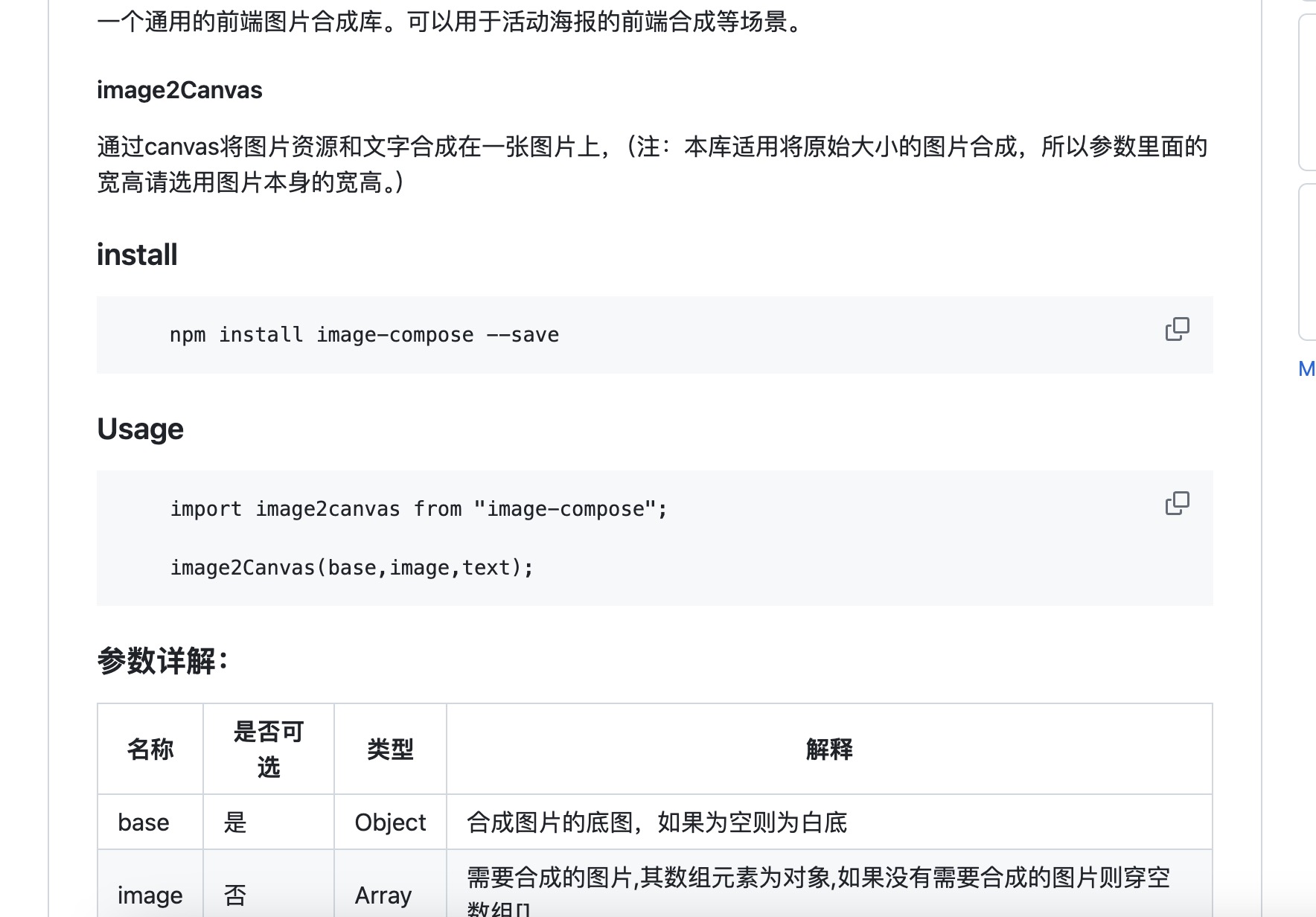Image resolution: width=1316 pixels, height=917 pixels.
Task: Click the 'Object' type cell
Action: (390, 822)
